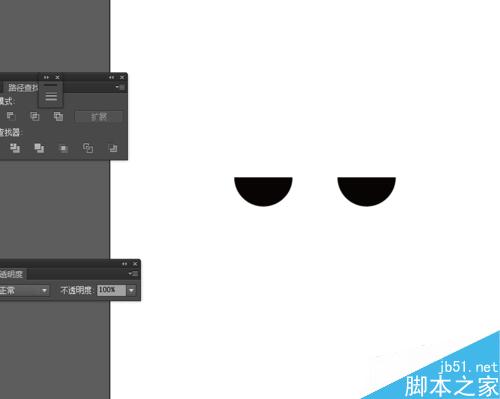Click the 扩展 (Expand) button
This screenshot has width=500, height=399.
[x=99, y=117]
